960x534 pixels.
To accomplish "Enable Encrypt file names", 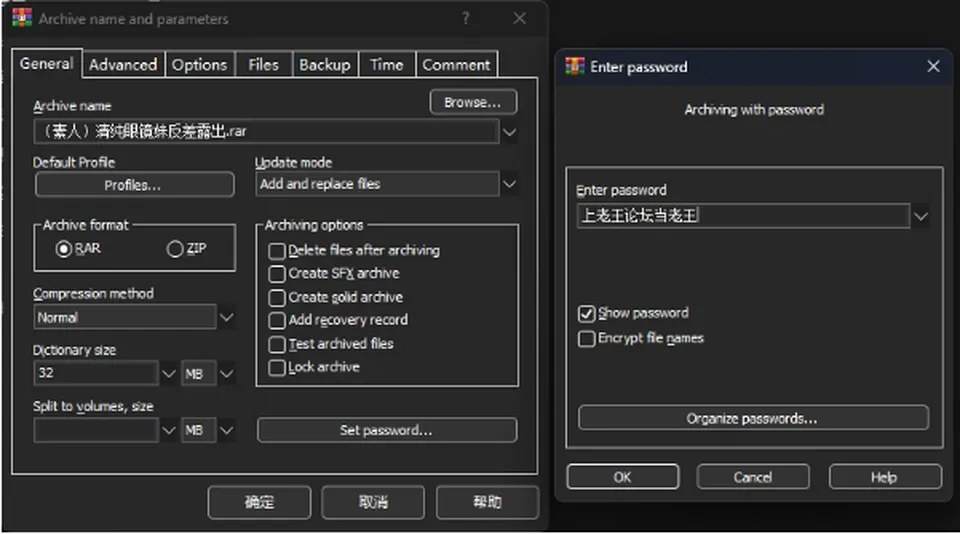I will [586, 339].
